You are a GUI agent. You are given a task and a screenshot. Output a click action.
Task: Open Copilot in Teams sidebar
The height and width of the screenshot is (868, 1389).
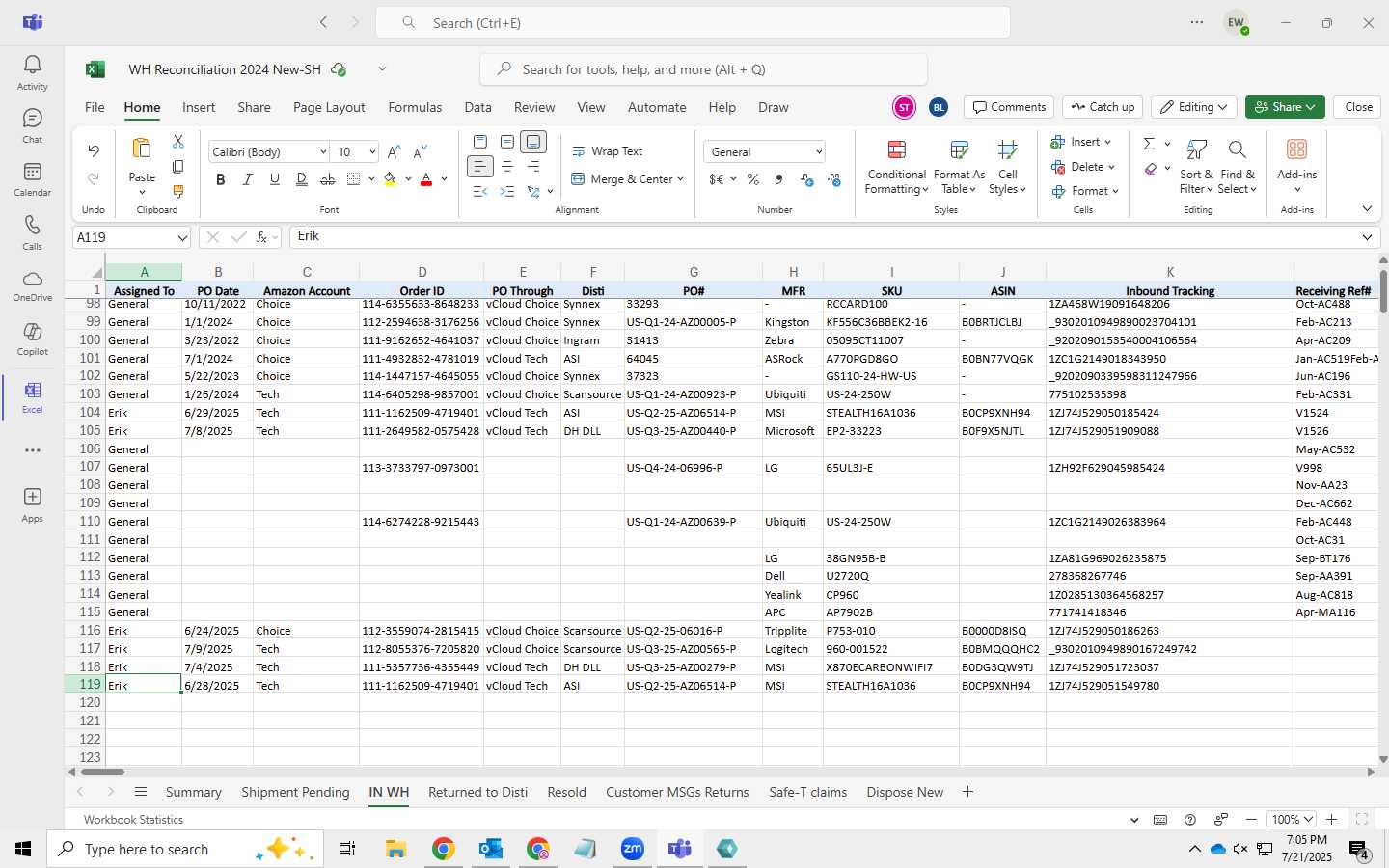click(x=32, y=338)
